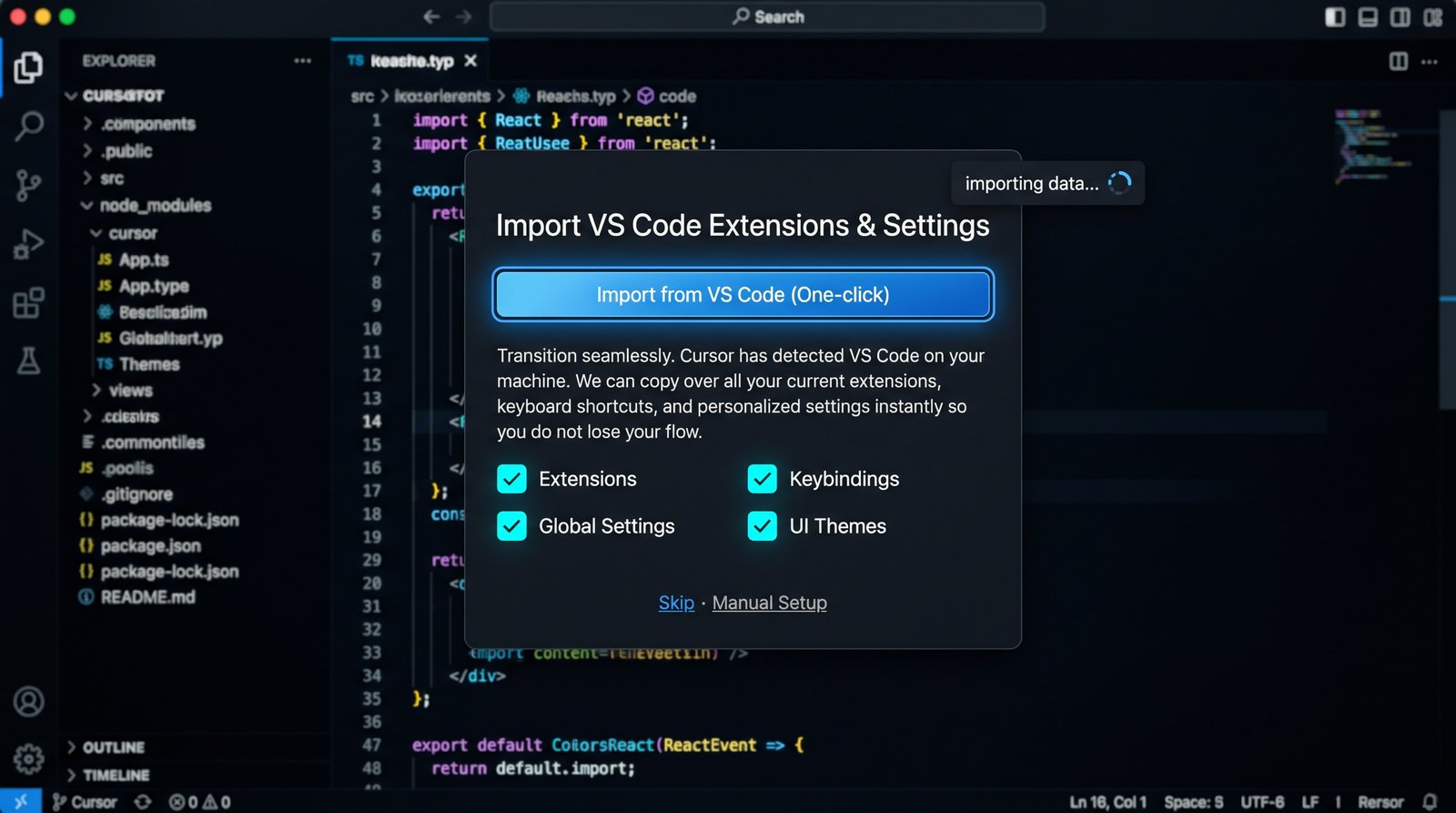Click LF end-of-line status item

[1309, 802]
